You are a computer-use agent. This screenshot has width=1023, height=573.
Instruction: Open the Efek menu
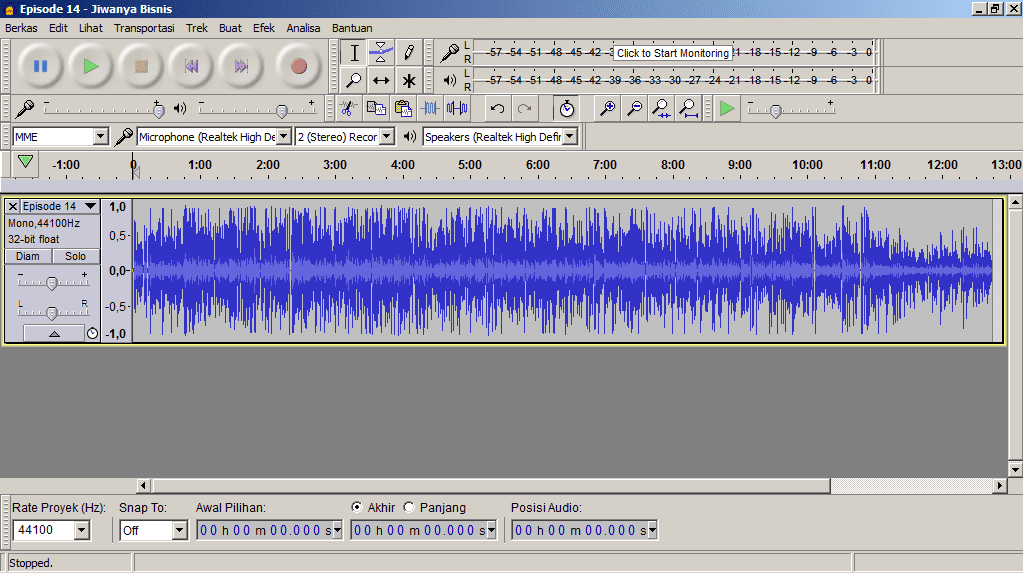(x=263, y=28)
